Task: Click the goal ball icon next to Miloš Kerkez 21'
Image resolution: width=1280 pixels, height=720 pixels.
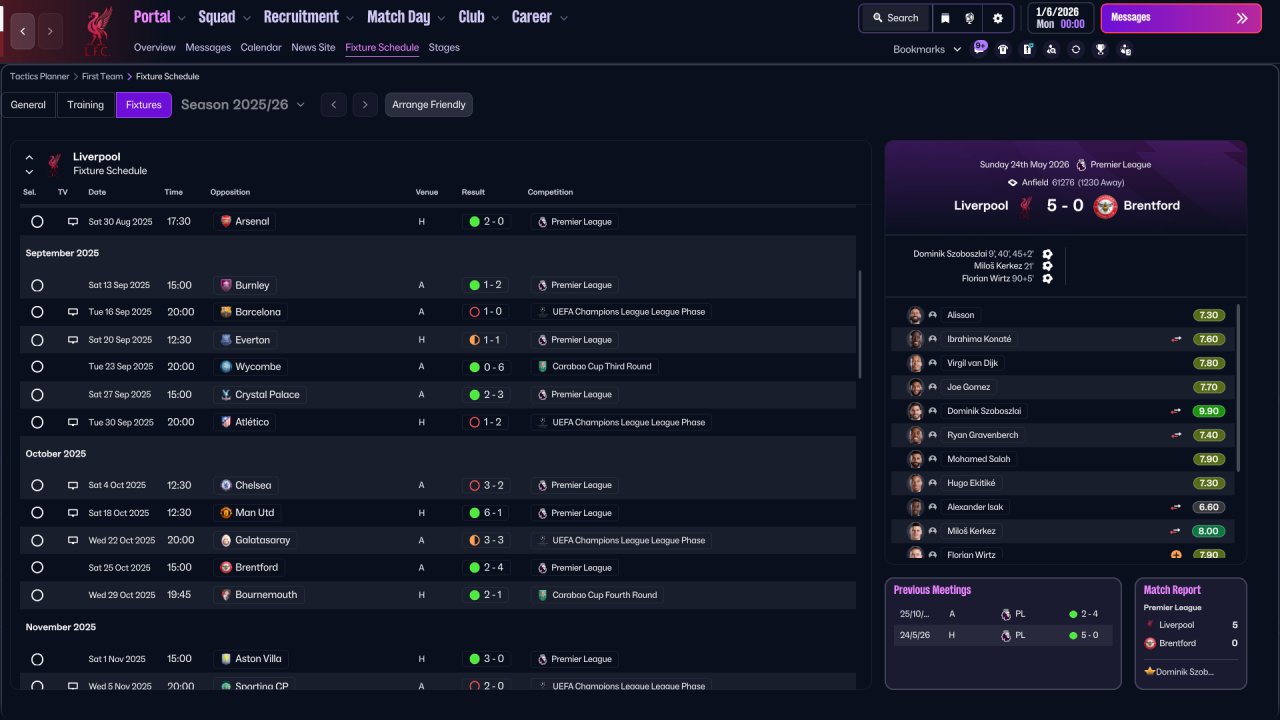Action: (1047, 266)
